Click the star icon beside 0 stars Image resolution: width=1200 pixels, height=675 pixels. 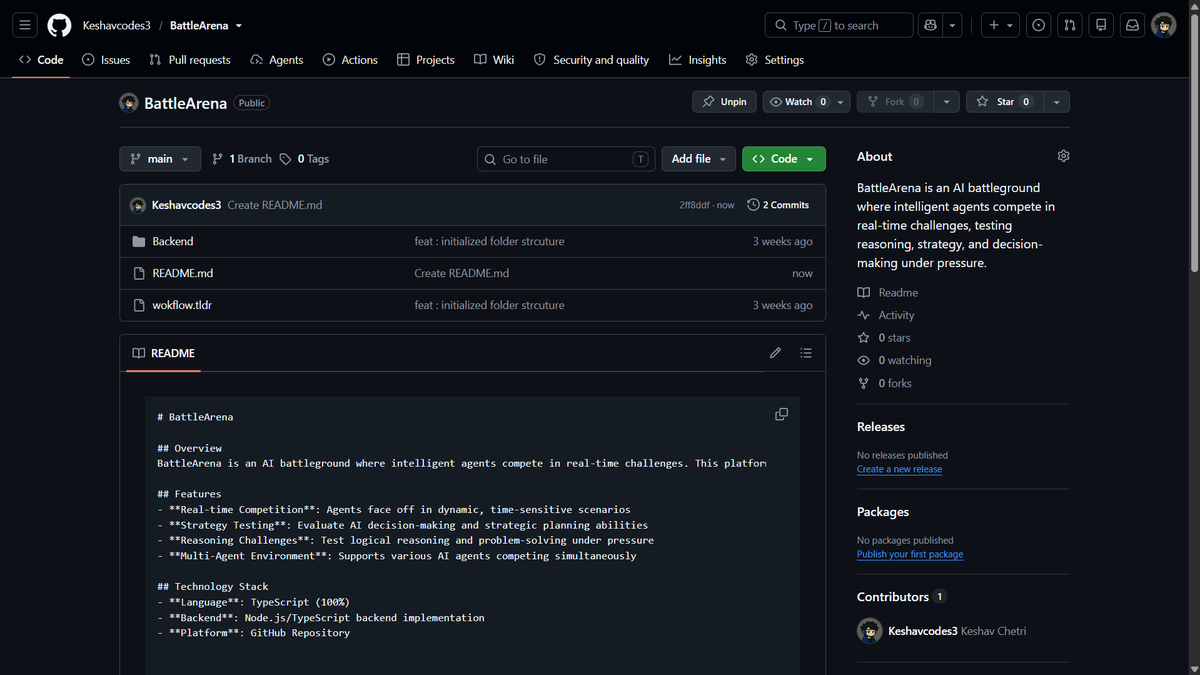click(864, 338)
